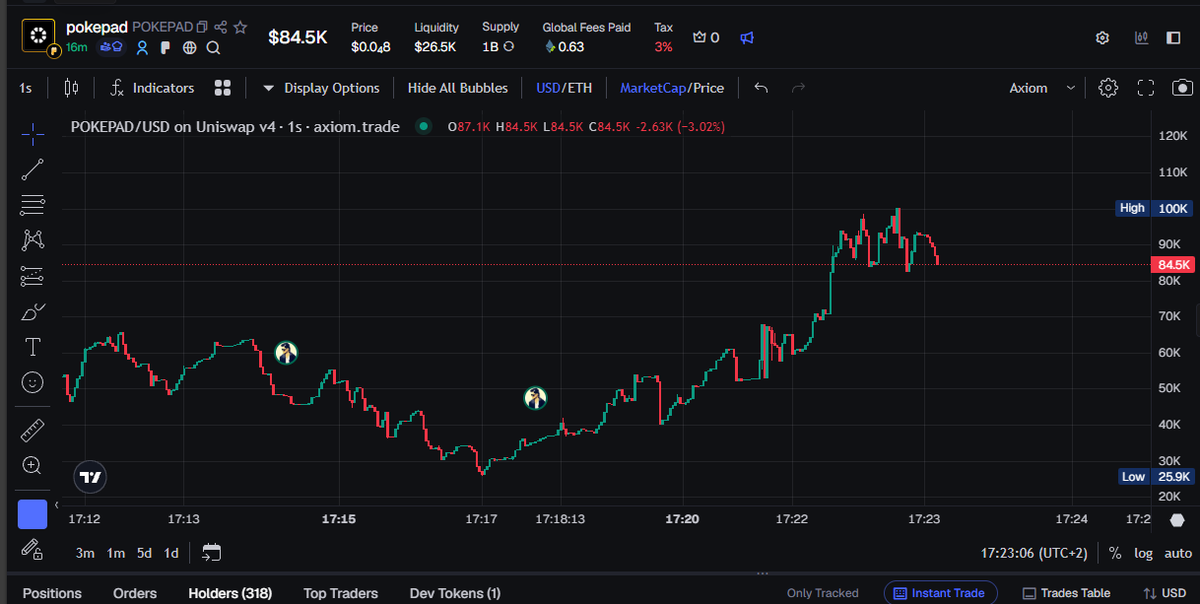Viewport: 1200px width, 604px height.
Task: Switch to the Orders tab
Action: 135,593
